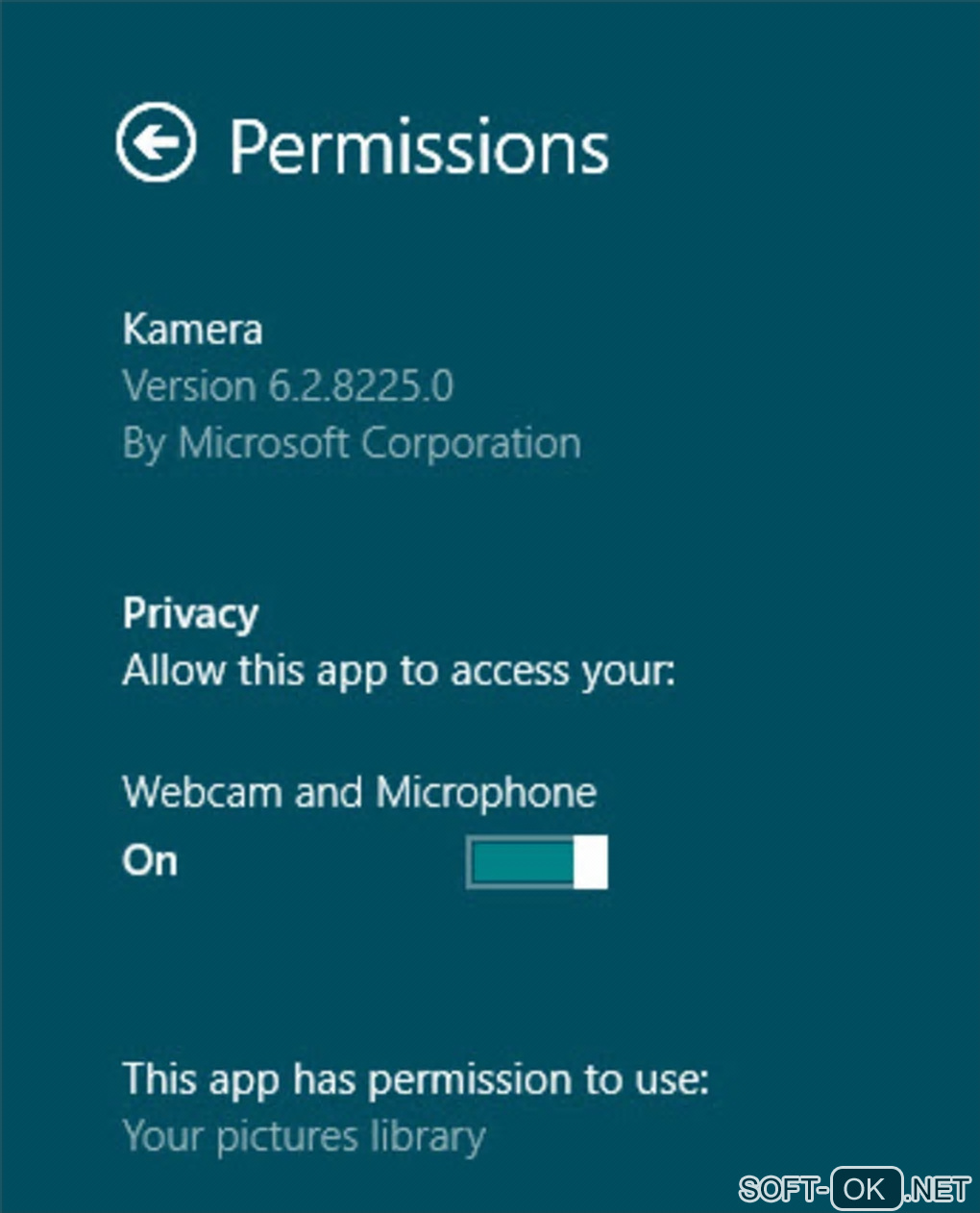Click the Privacy section heading
980x1213 pixels.
pos(190,614)
